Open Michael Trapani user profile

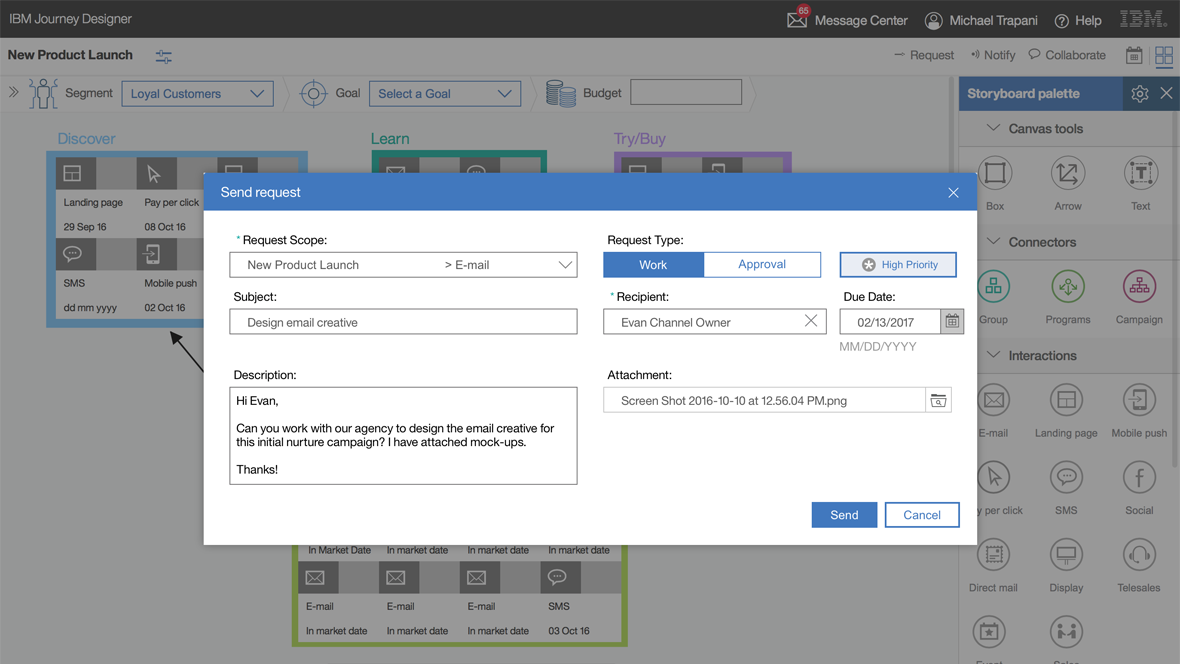click(x=981, y=20)
